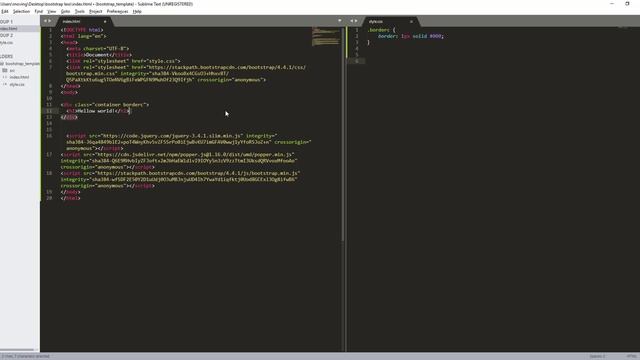Click the popper.min.js script line
The height and width of the screenshot is (360, 640).
click(x=178, y=155)
